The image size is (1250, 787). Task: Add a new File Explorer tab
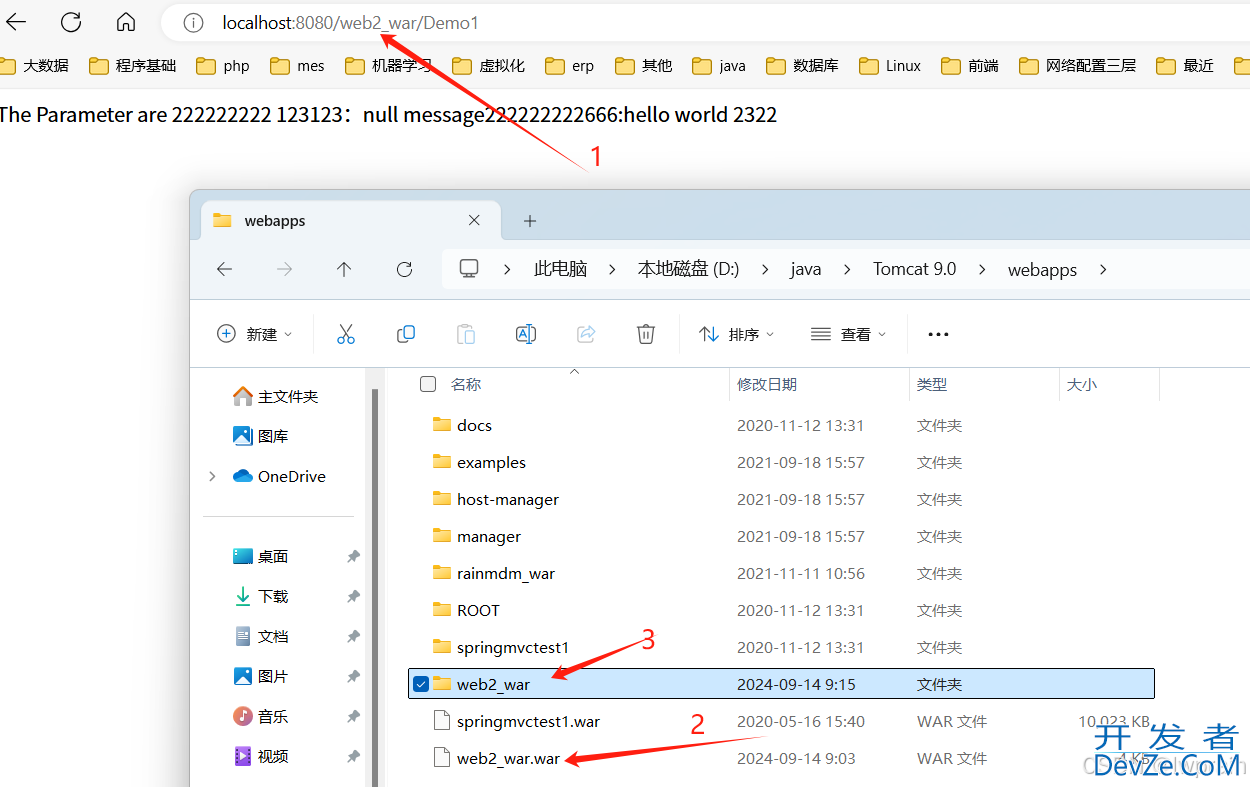pyautogui.click(x=530, y=221)
